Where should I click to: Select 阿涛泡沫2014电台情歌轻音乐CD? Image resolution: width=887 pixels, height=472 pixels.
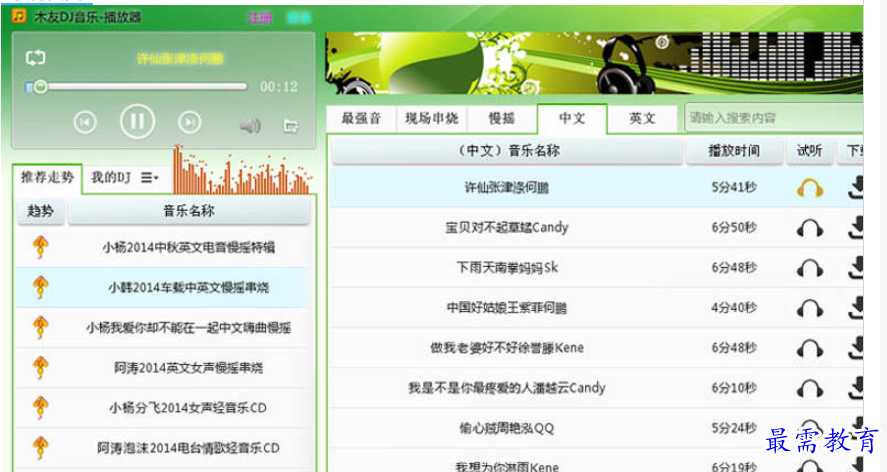tap(188, 448)
